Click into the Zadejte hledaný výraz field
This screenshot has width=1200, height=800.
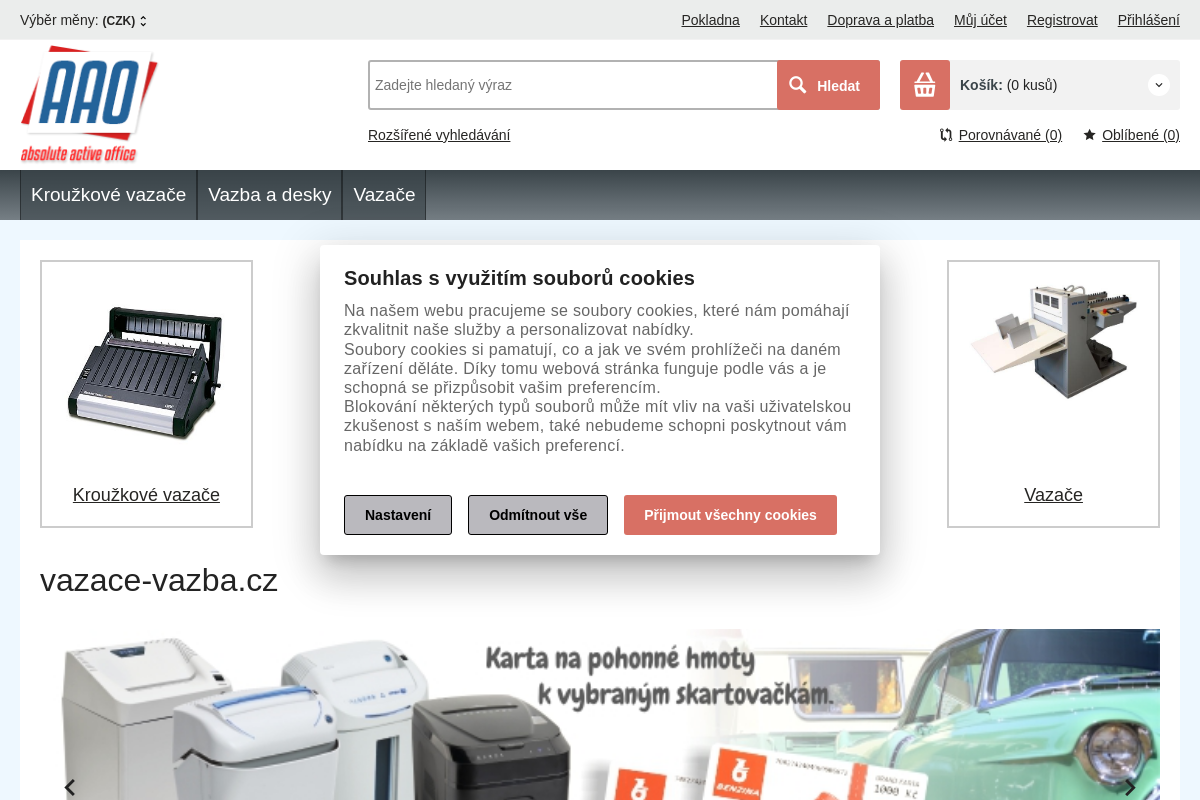pyautogui.click(x=573, y=85)
